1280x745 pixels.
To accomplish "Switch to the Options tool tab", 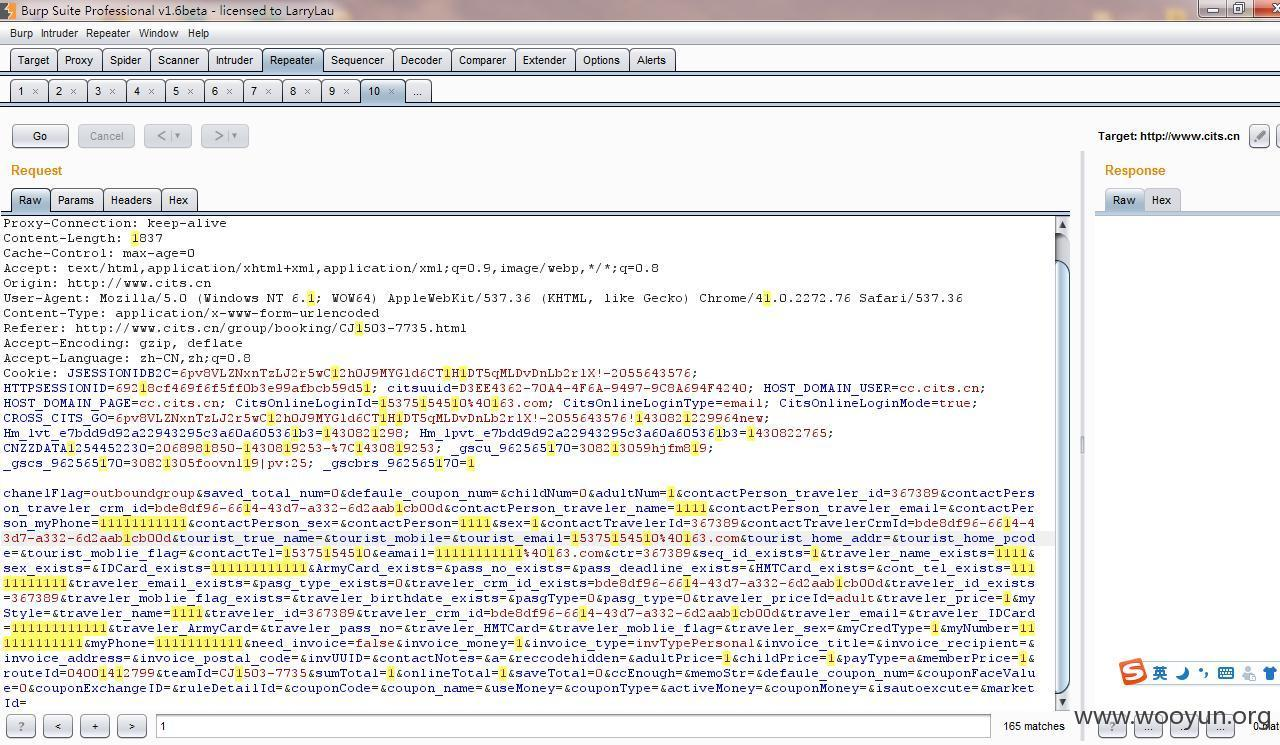I will pyautogui.click(x=601, y=60).
